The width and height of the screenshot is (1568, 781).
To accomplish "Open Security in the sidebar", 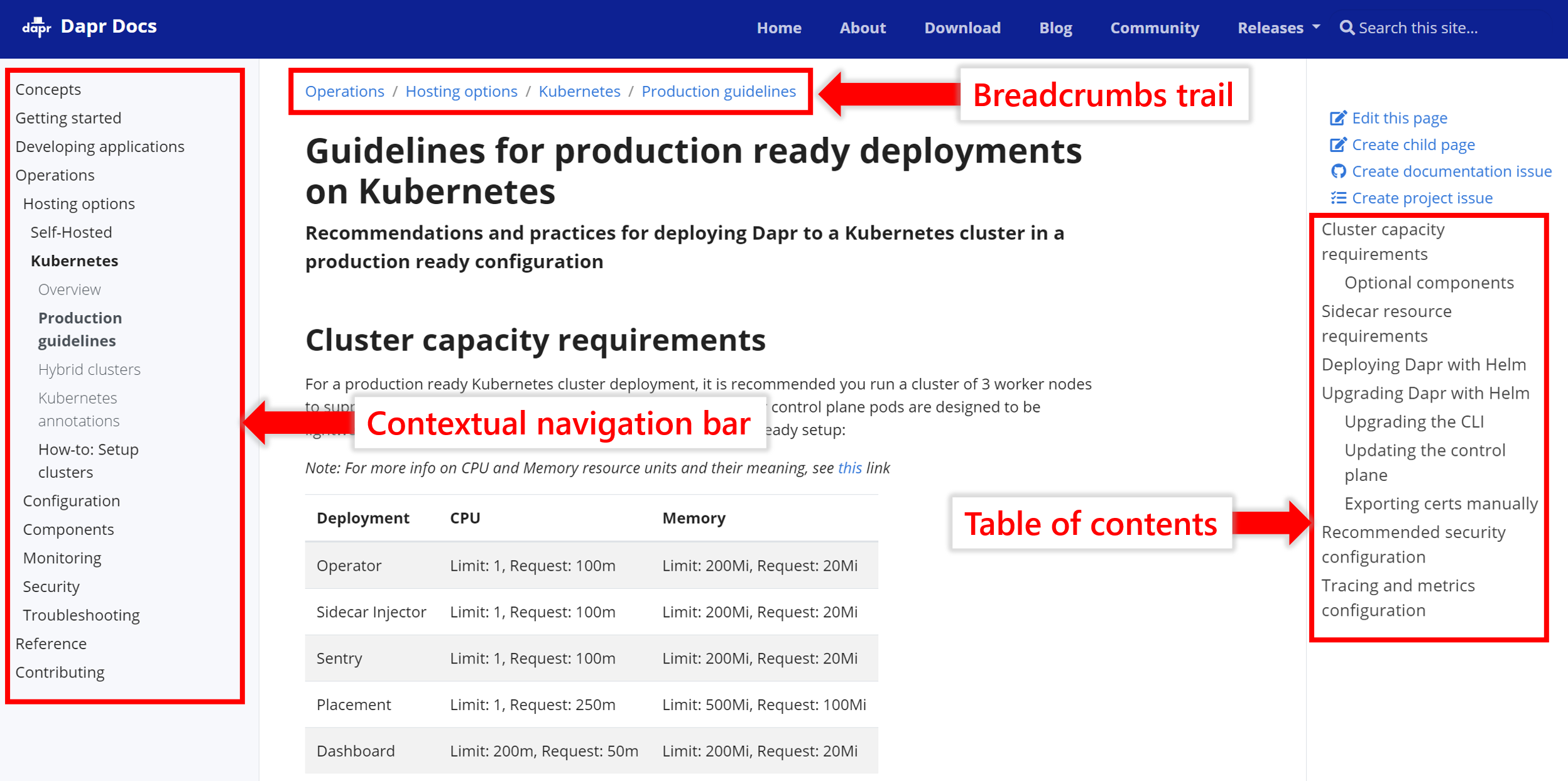I will click(x=52, y=587).
